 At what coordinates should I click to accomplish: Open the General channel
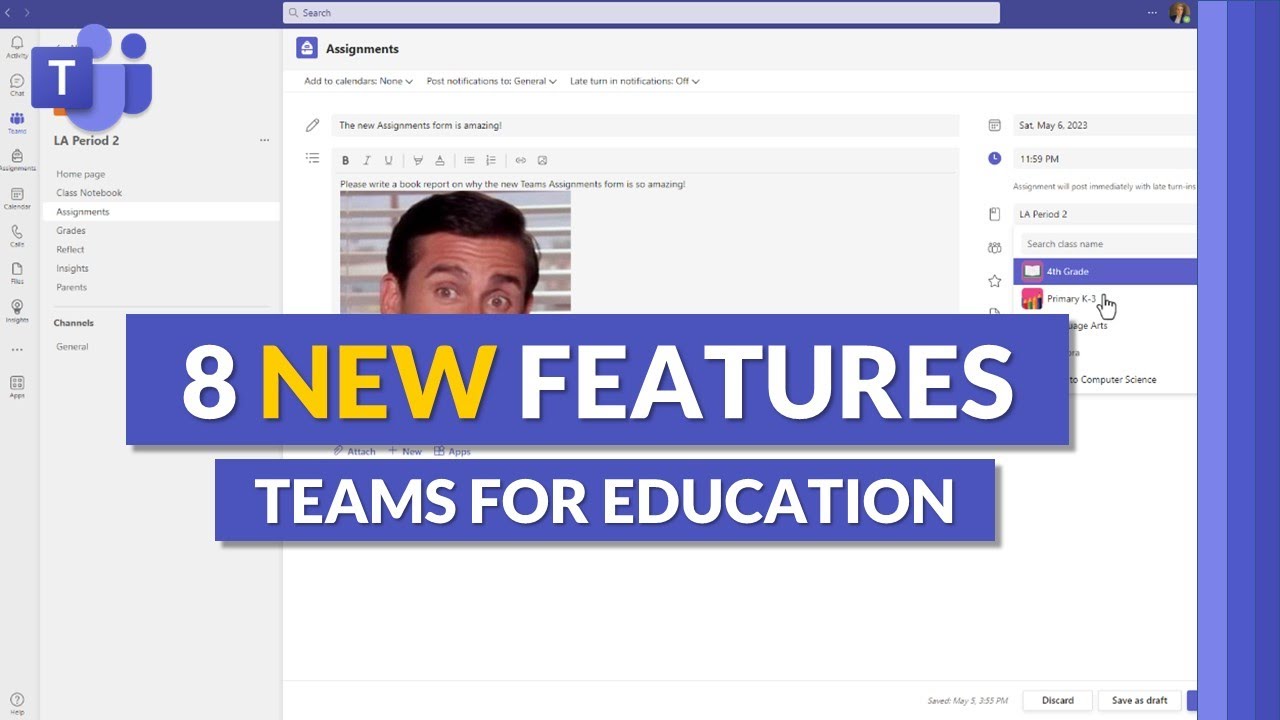[72, 347]
